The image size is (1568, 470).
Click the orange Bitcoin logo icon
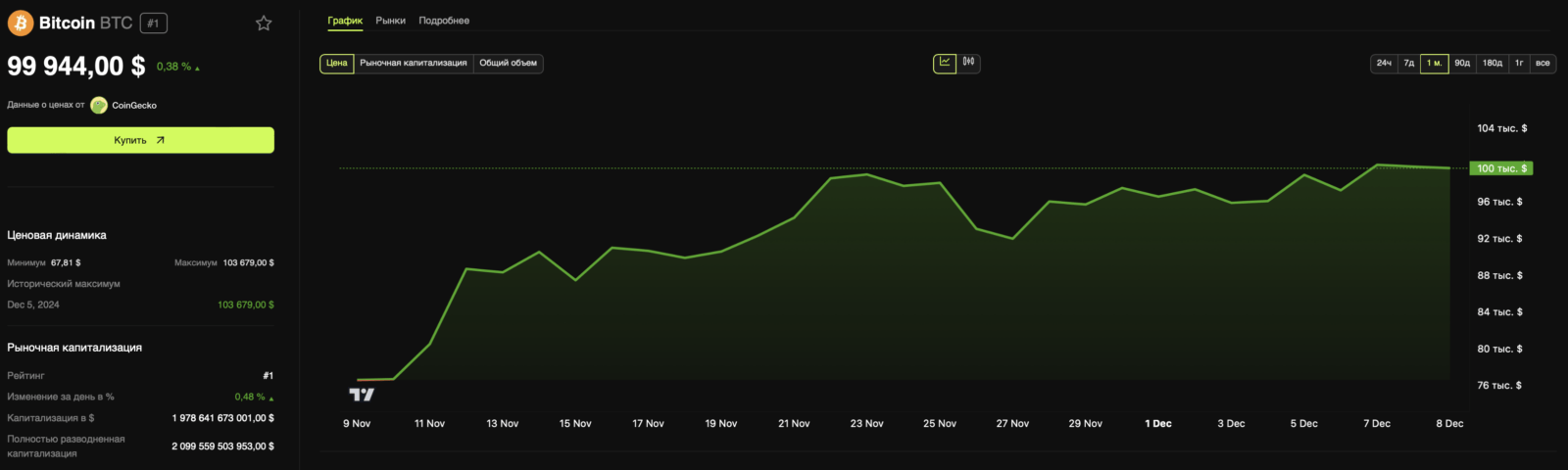(21, 23)
